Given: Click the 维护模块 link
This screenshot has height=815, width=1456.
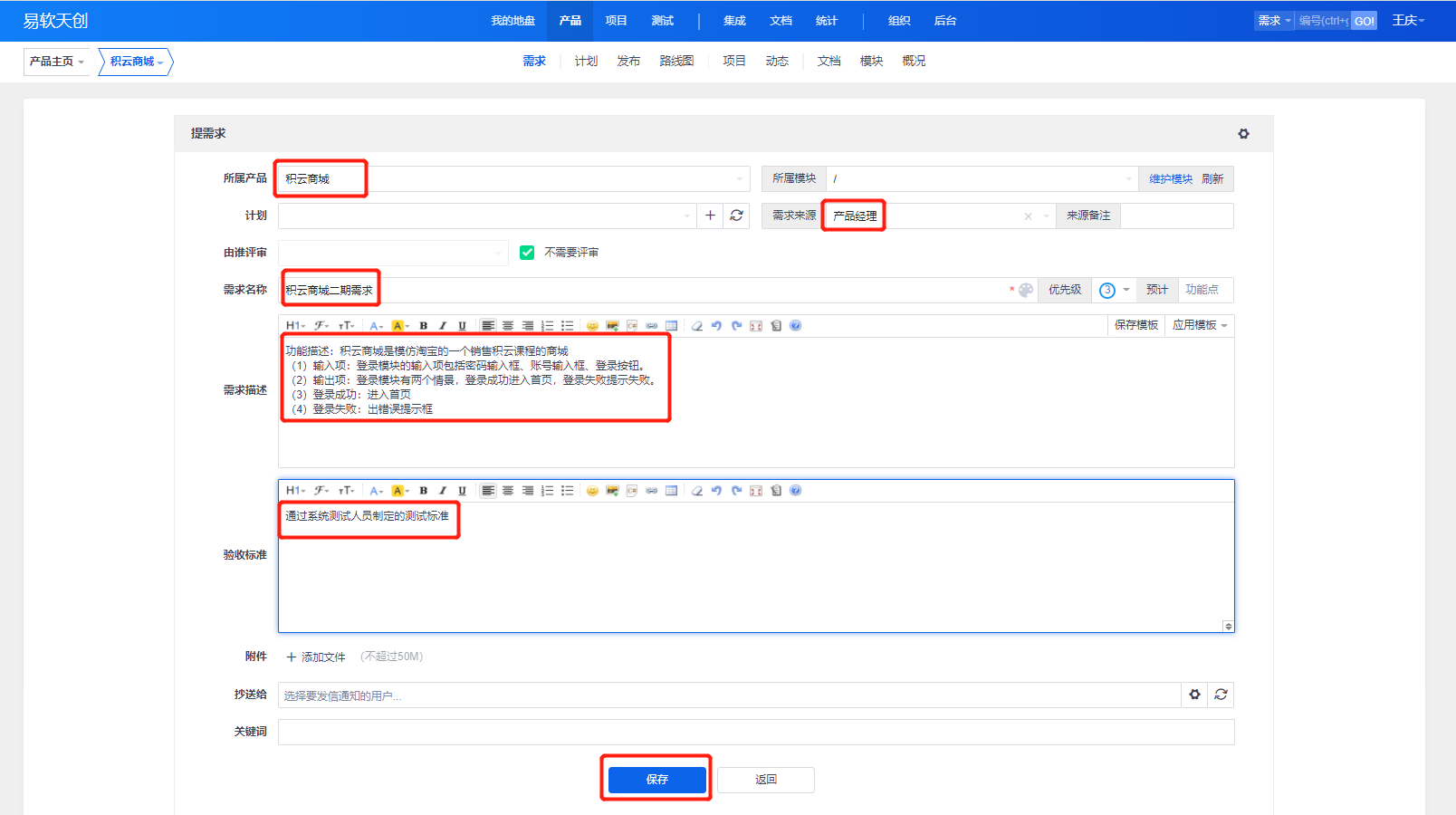Looking at the screenshot, I should coord(1170,179).
